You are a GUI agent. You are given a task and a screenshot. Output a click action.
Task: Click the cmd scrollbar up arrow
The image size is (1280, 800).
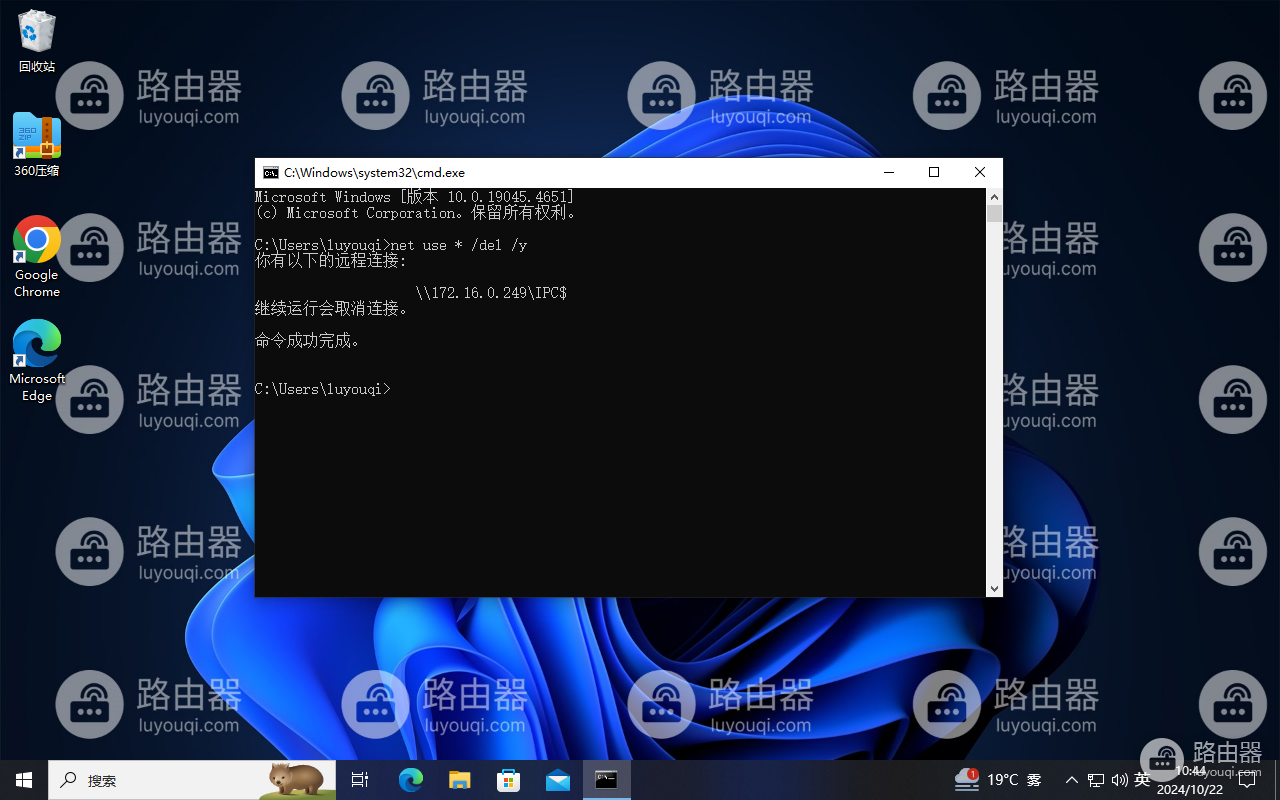994,196
